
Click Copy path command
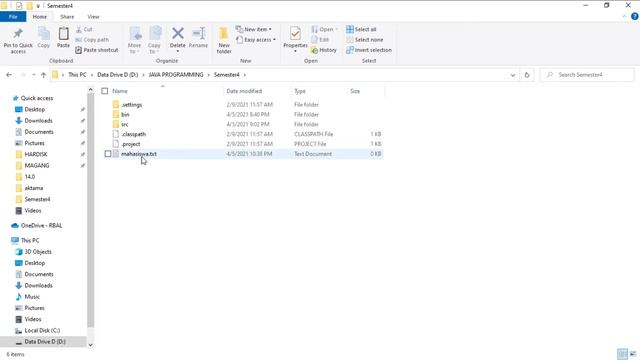92,40
